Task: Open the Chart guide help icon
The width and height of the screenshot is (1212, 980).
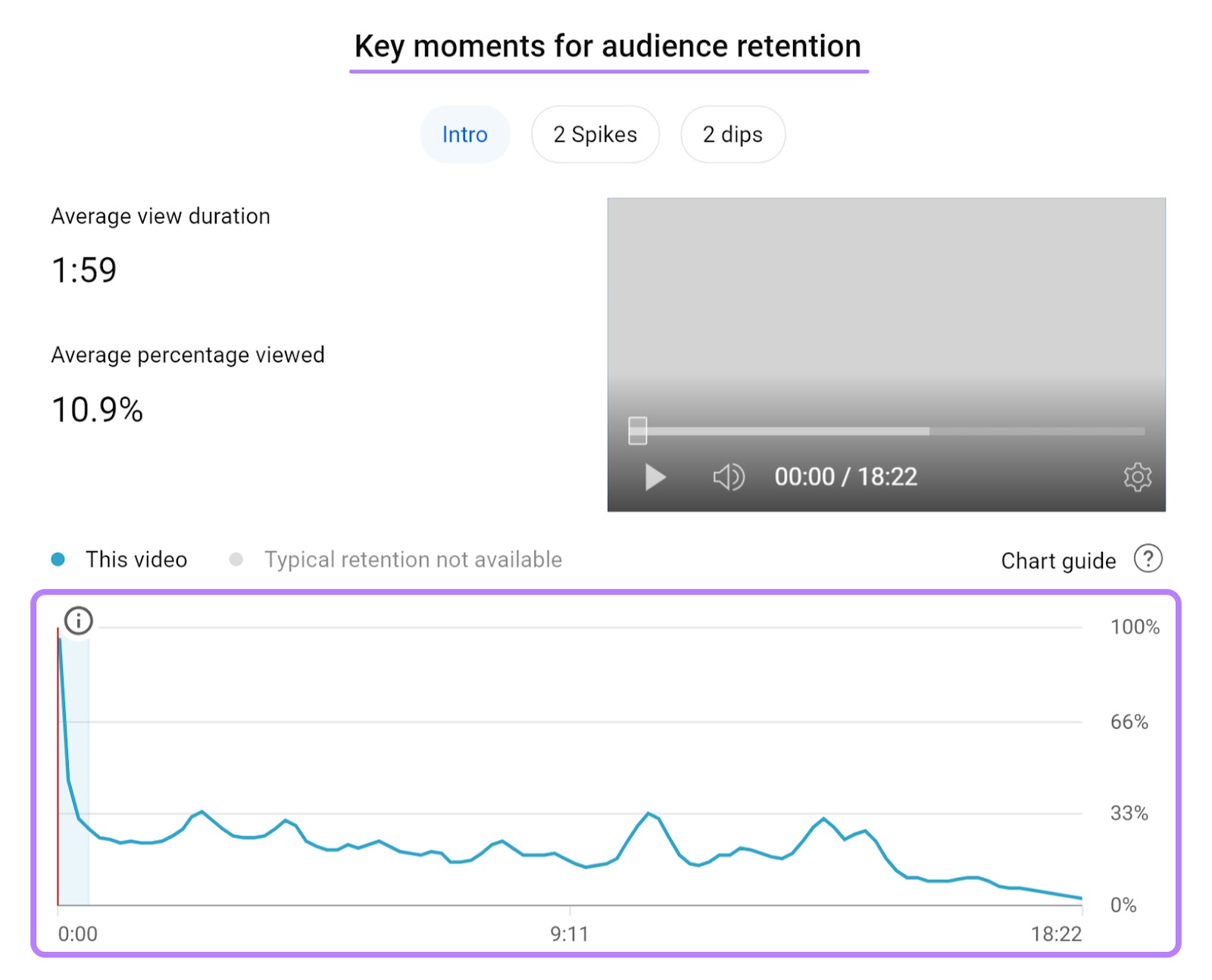Action: tap(1148, 559)
